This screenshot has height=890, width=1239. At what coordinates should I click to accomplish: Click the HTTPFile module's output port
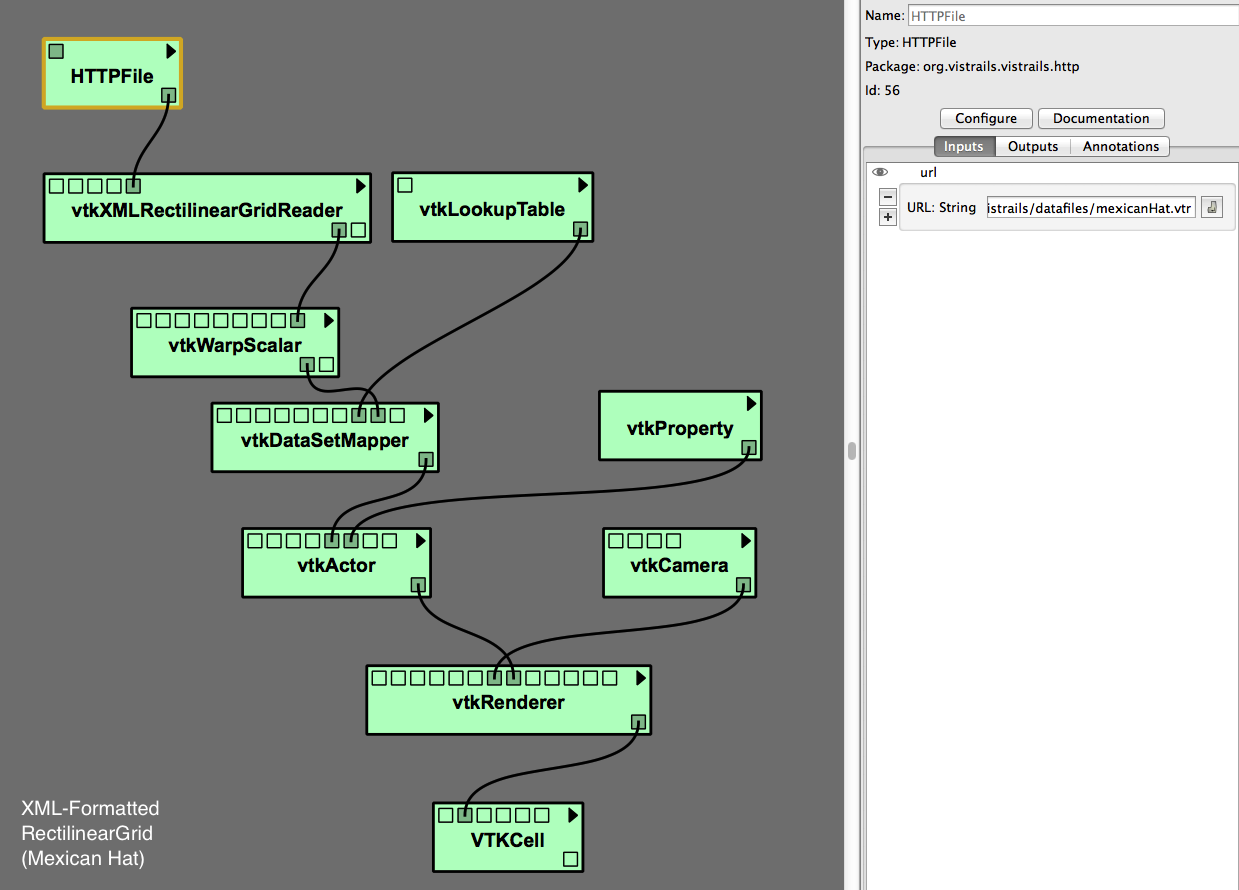[169, 95]
